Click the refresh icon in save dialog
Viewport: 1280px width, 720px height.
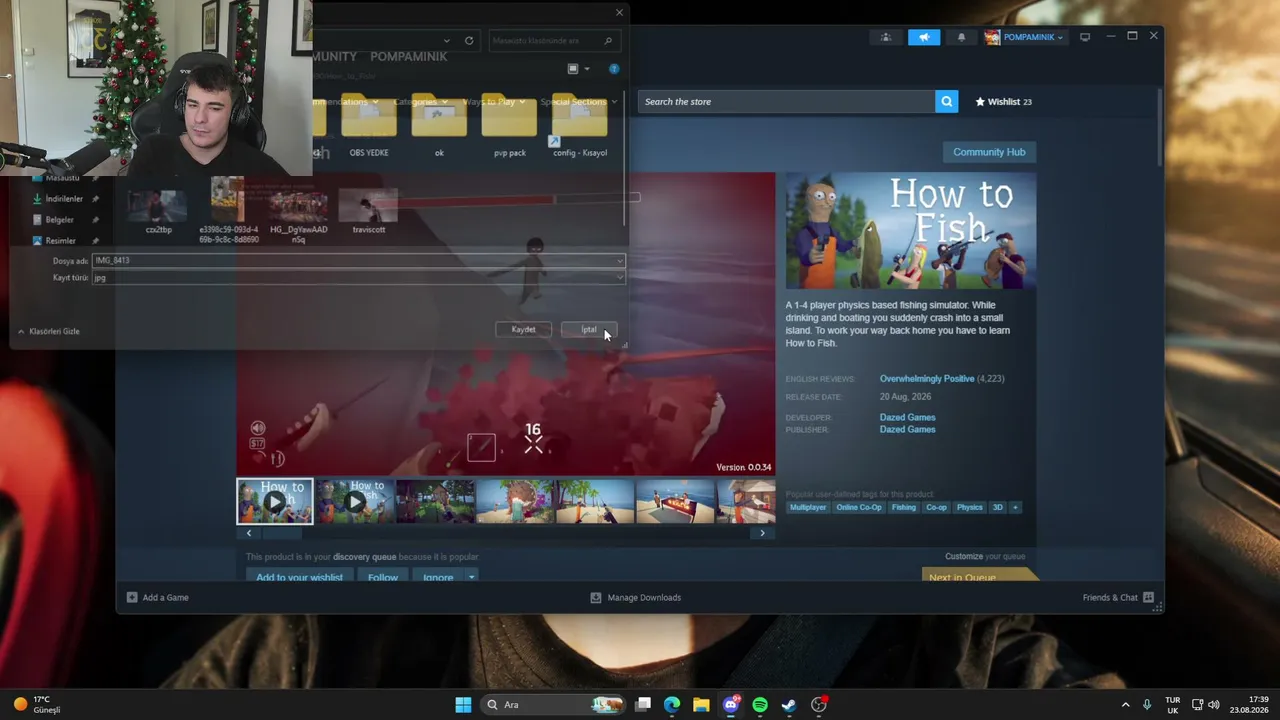[469, 41]
